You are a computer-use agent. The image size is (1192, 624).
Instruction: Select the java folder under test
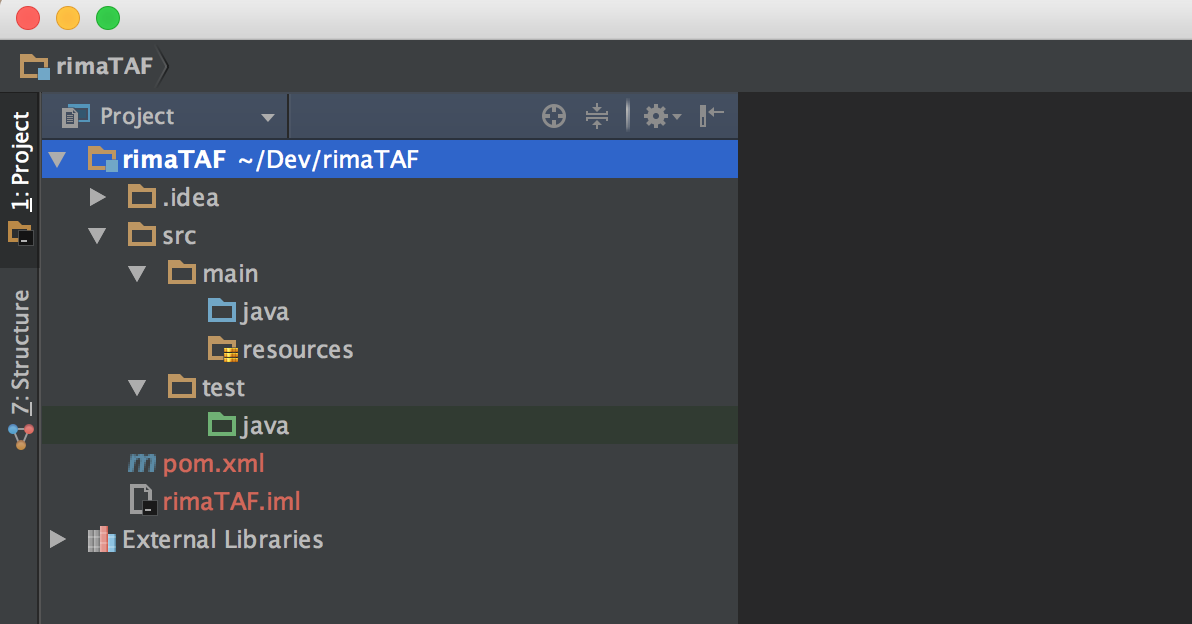264,426
